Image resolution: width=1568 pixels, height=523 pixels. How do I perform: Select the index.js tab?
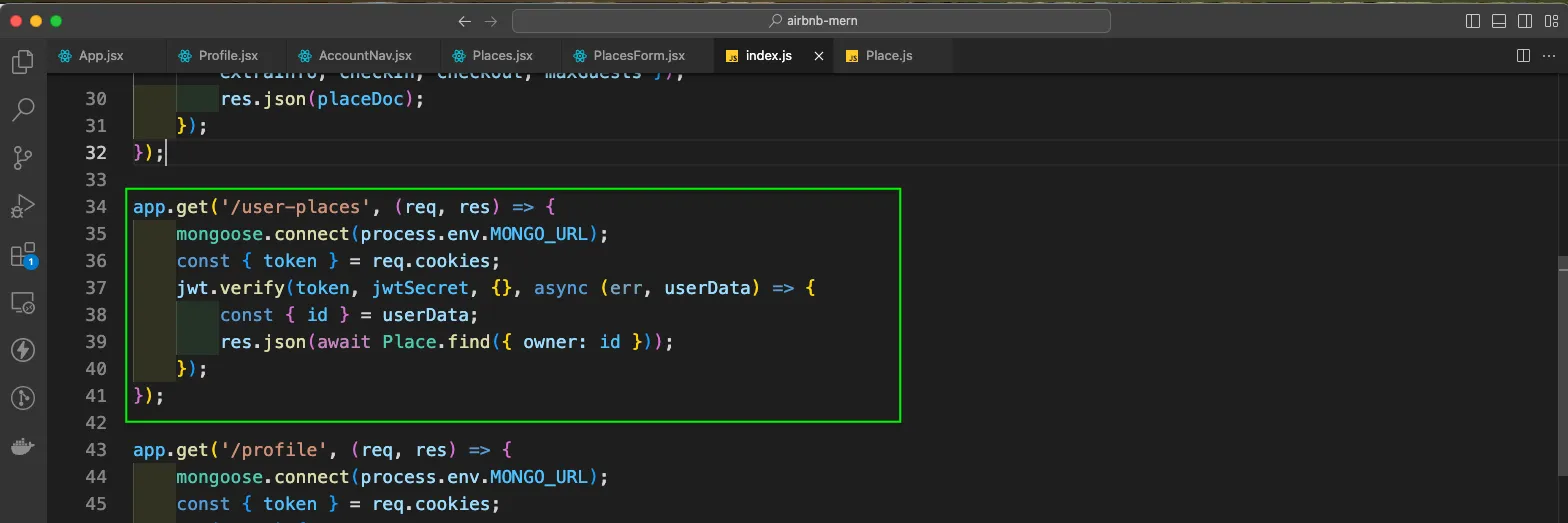[x=769, y=56]
